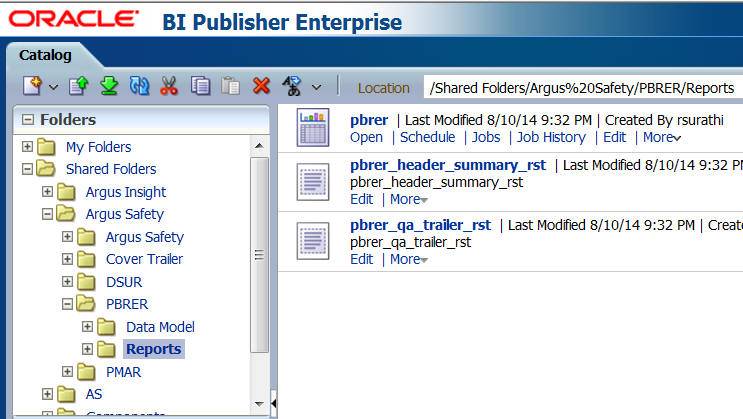Expand the DSUR folder node
The image size is (743, 419).
67,282
